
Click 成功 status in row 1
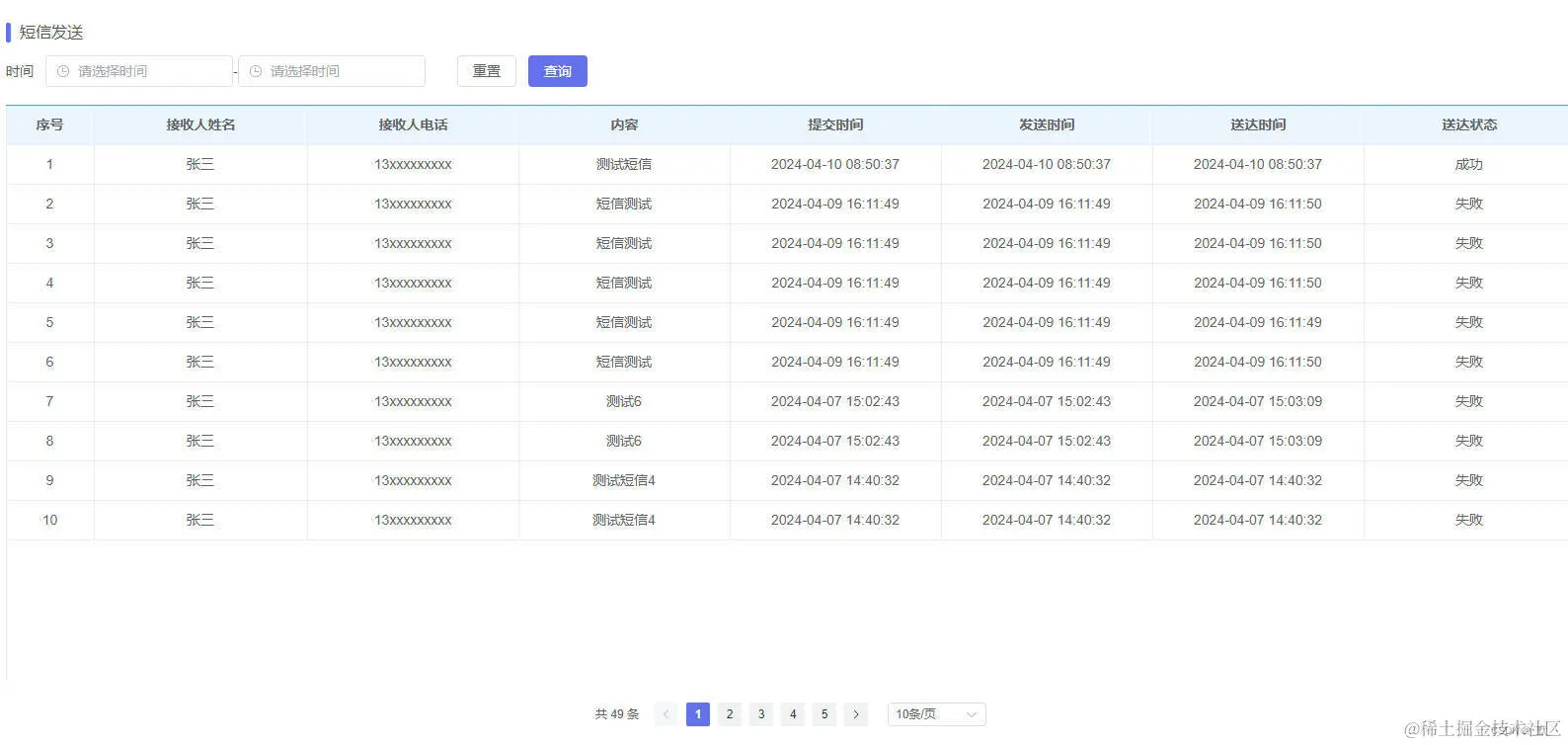1469,164
